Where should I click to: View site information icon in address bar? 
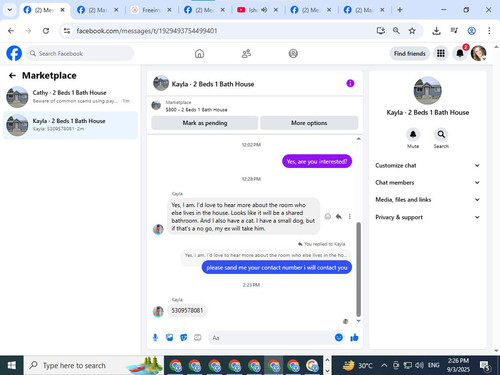pyautogui.click(x=67, y=31)
